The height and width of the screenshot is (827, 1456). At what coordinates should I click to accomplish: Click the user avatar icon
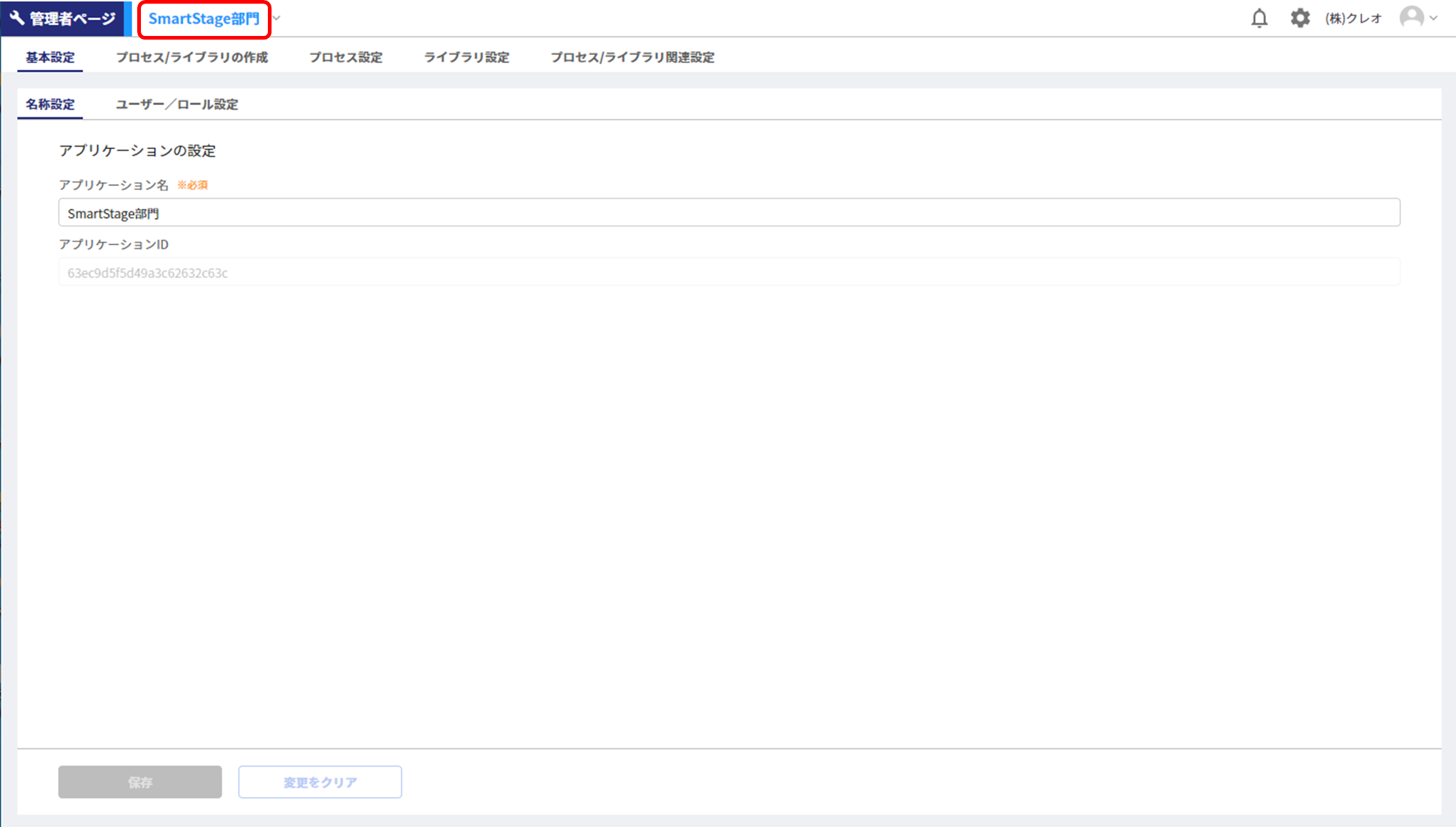click(1411, 18)
